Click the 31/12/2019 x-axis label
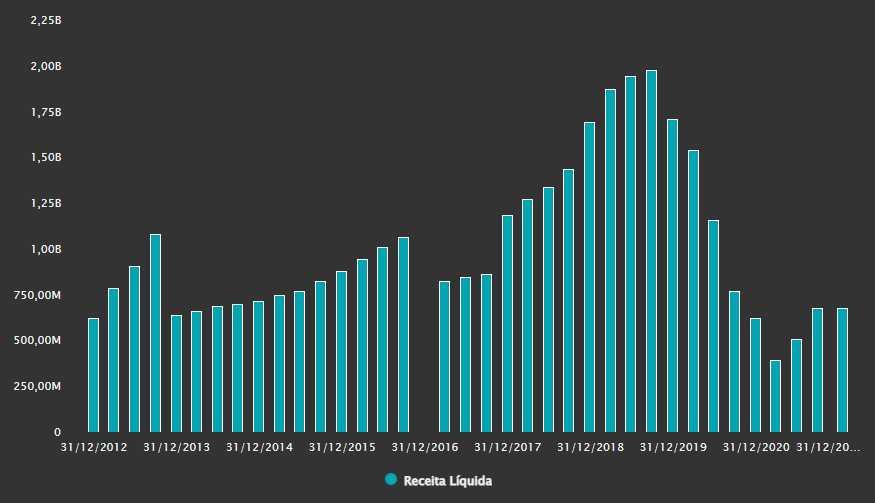Image resolution: width=875 pixels, height=503 pixels. pyautogui.click(x=673, y=447)
